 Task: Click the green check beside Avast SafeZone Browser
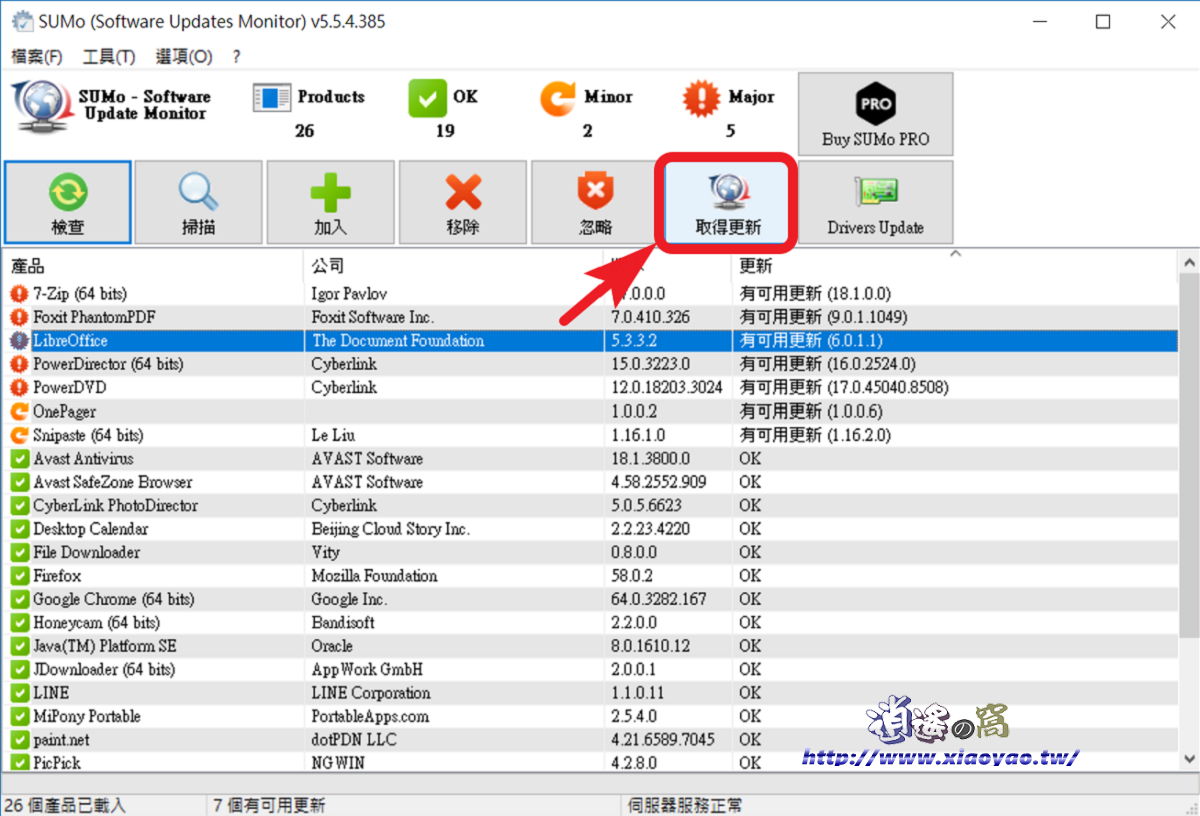pyautogui.click(x=19, y=482)
